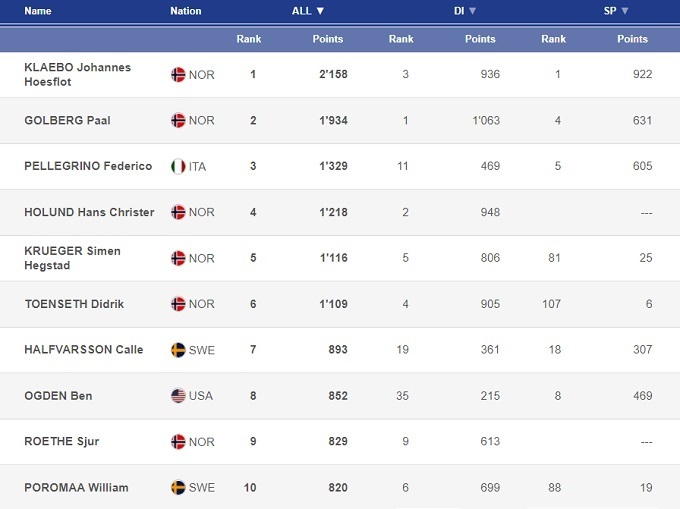Click Golberg Paal's 1'934 total points
Viewport: 680px width, 509px height.
click(x=331, y=120)
